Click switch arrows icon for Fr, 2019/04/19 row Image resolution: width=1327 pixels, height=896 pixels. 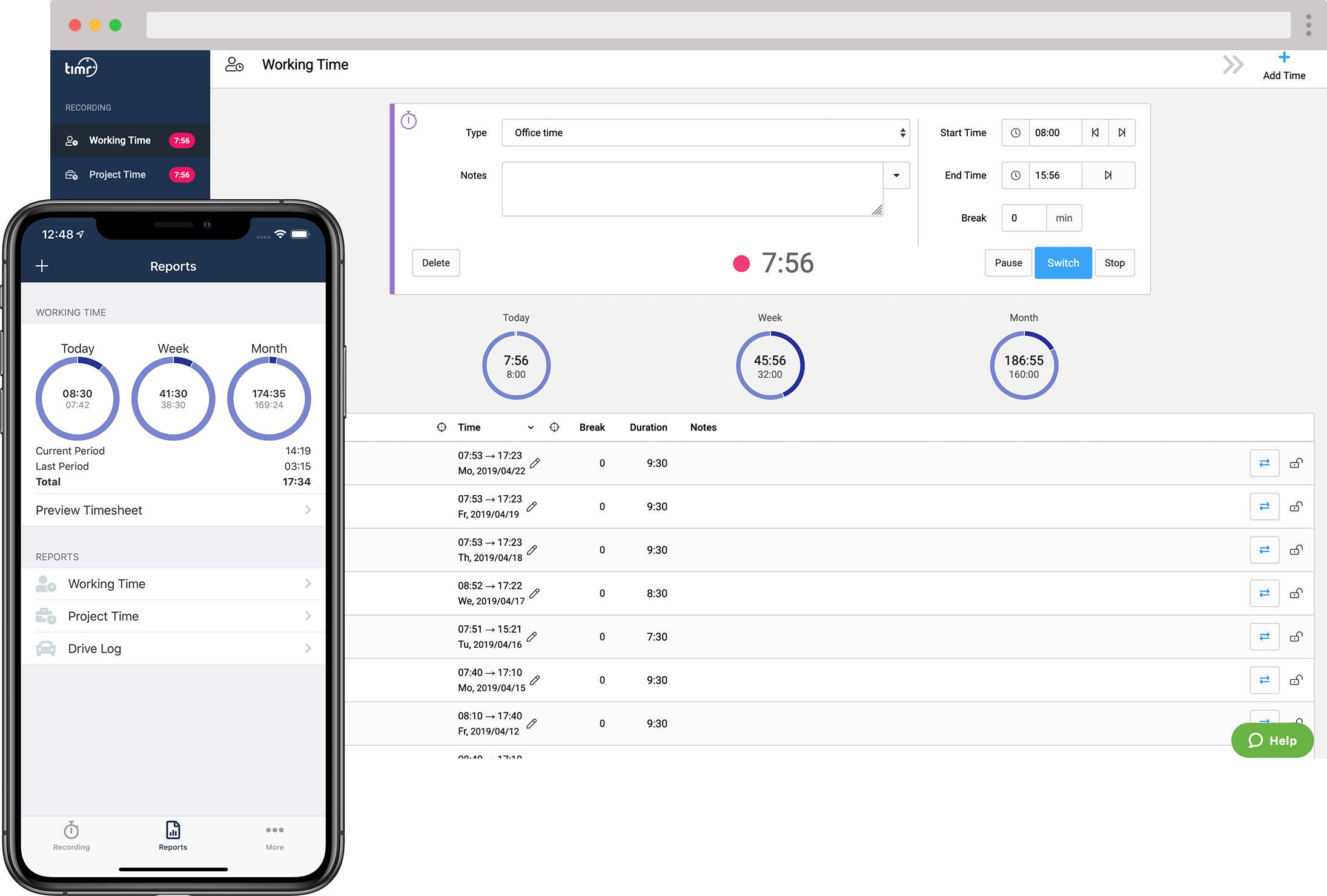(x=1265, y=507)
